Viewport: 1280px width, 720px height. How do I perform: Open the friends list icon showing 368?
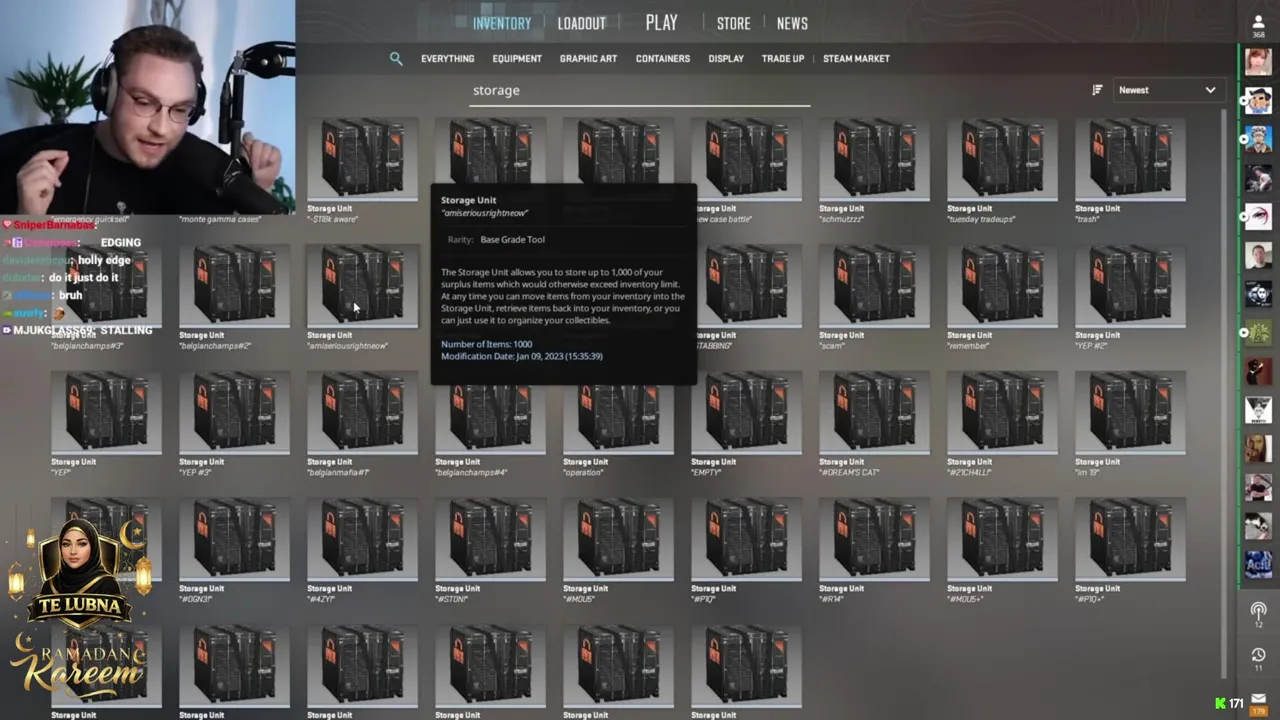click(1258, 25)
